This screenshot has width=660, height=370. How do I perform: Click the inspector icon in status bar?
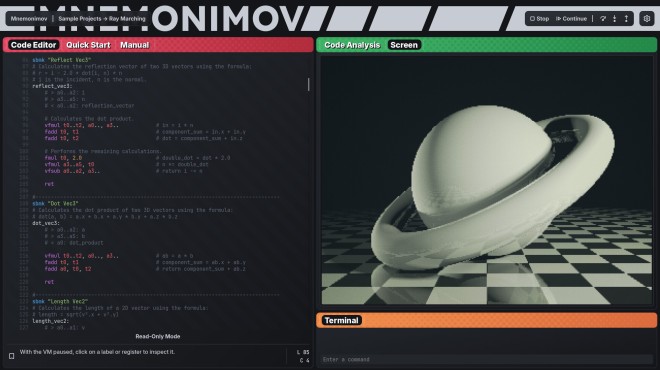[12, 356]
